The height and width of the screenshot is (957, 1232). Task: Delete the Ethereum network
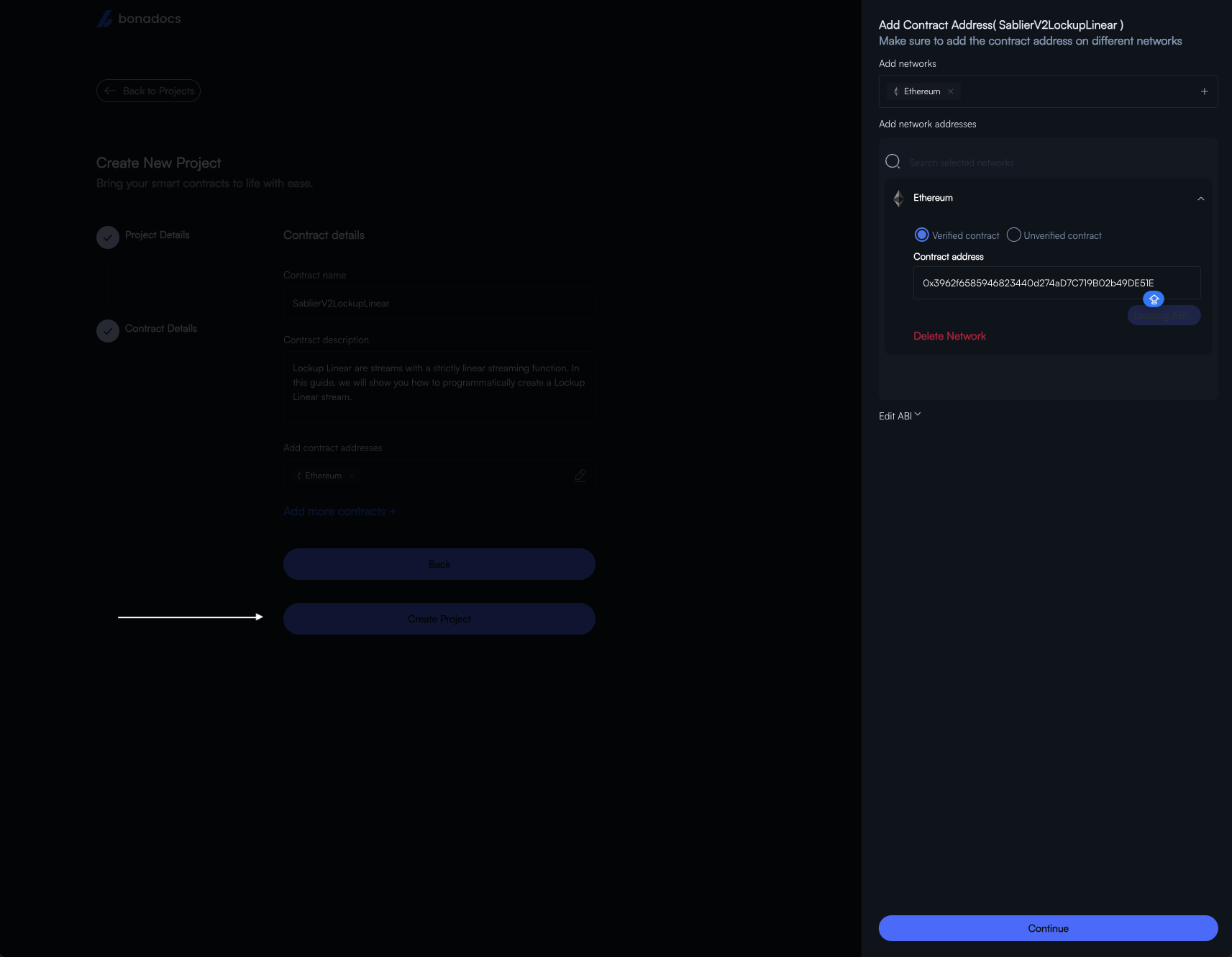pos(949,336)
